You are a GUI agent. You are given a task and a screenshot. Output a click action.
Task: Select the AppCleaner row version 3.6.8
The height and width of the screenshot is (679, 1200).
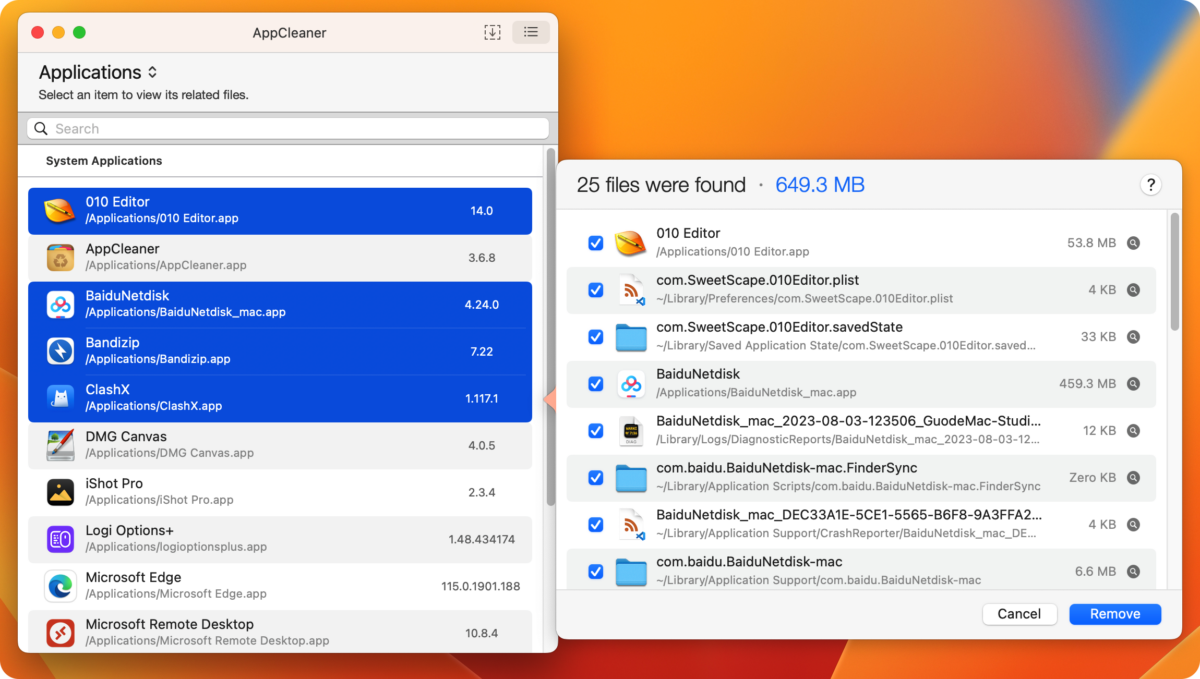pyautogui.click(x=280, y=258)
